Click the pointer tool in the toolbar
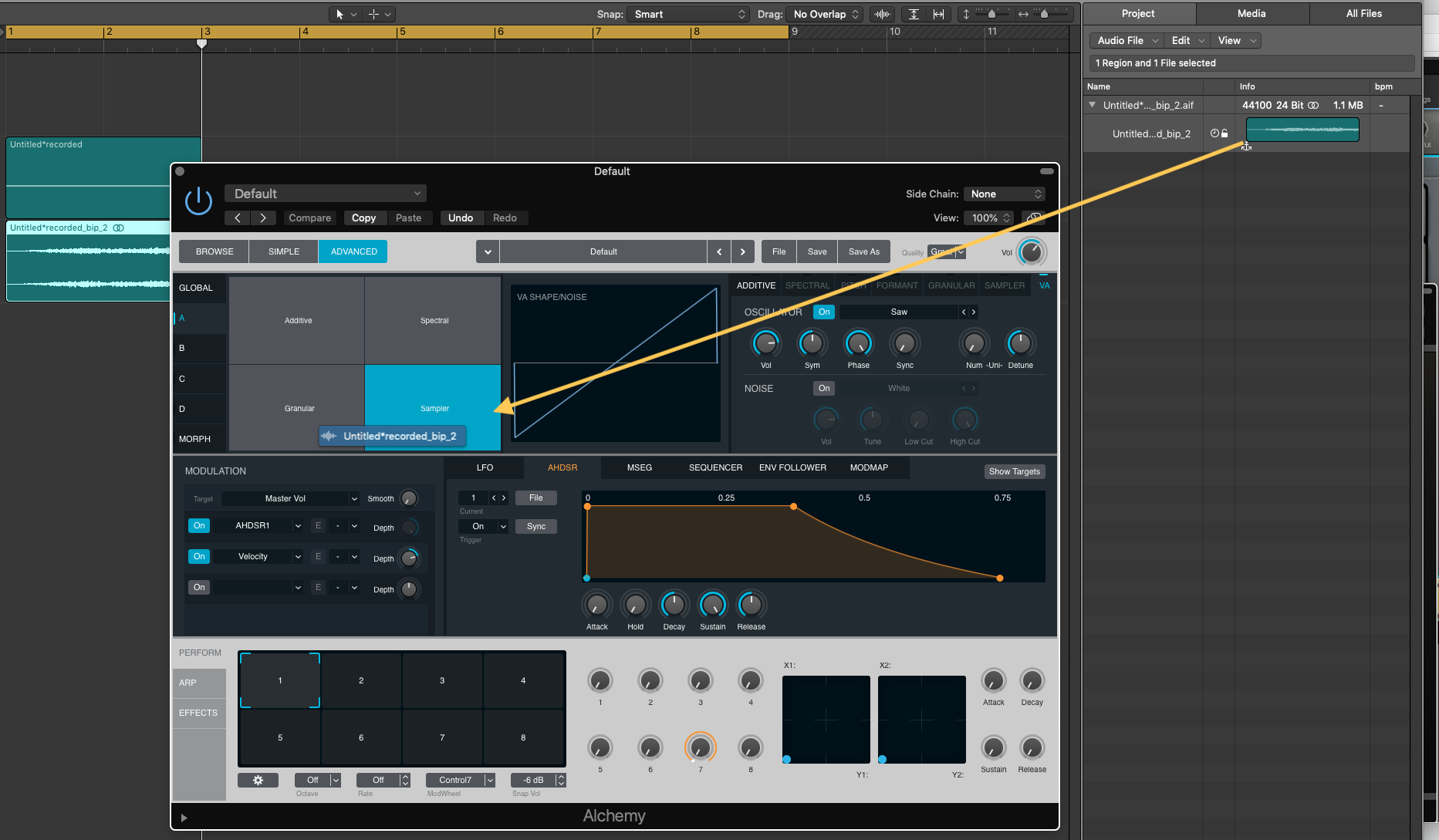Image resolution: width=1439 pixels, height=840 pixels. pyautogui.click(x=339, y=14)
